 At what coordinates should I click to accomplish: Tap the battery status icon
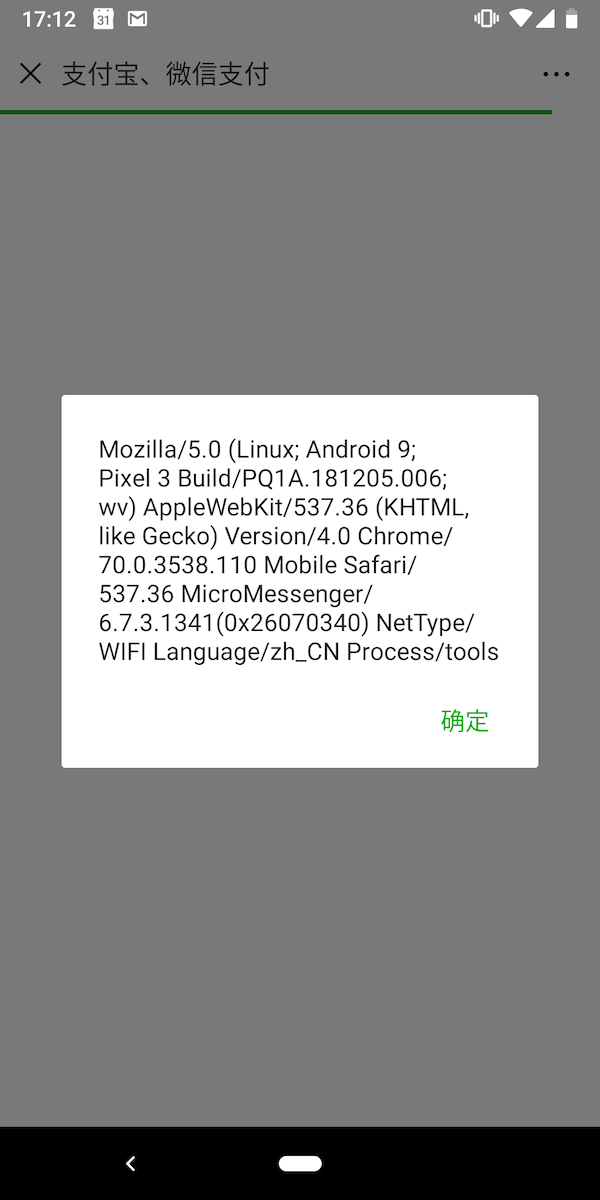point(571,19)
